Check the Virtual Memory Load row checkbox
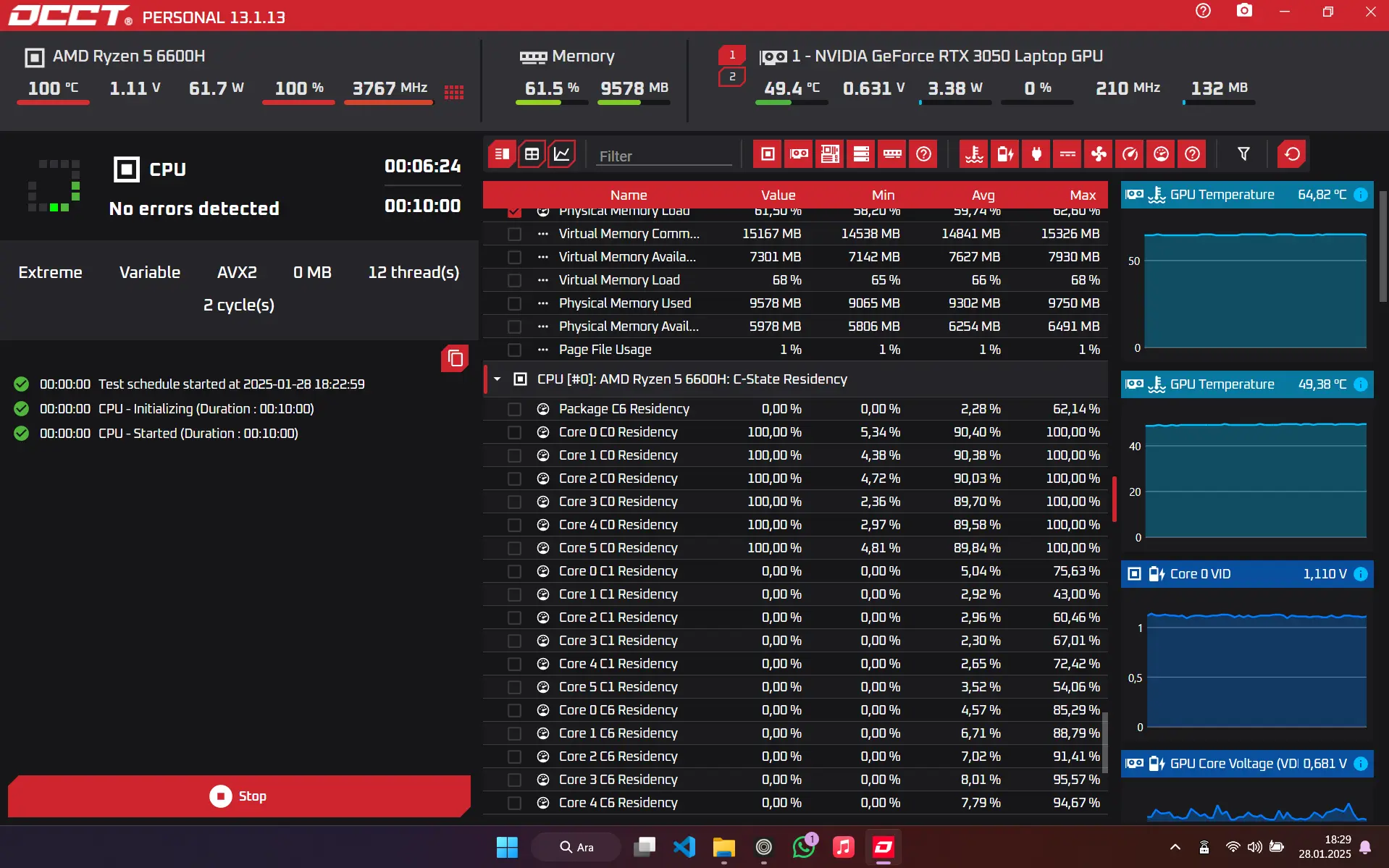This screenshot has width=1389, height=868. pos(514,280)
